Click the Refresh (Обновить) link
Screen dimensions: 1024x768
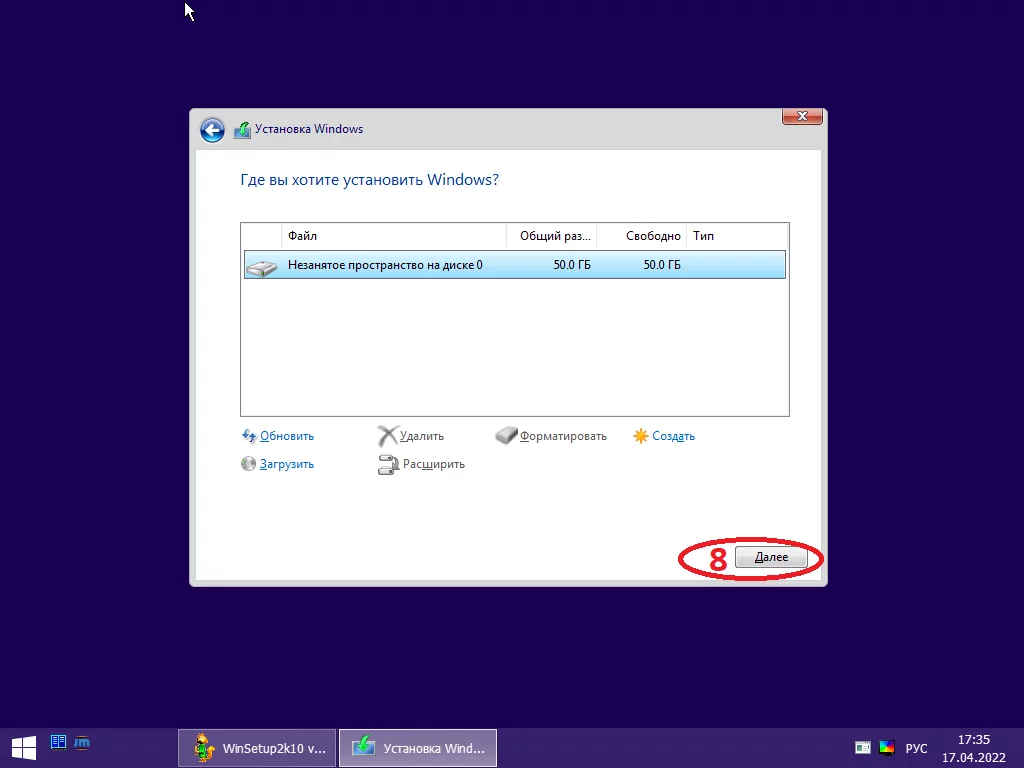[287, 436]
